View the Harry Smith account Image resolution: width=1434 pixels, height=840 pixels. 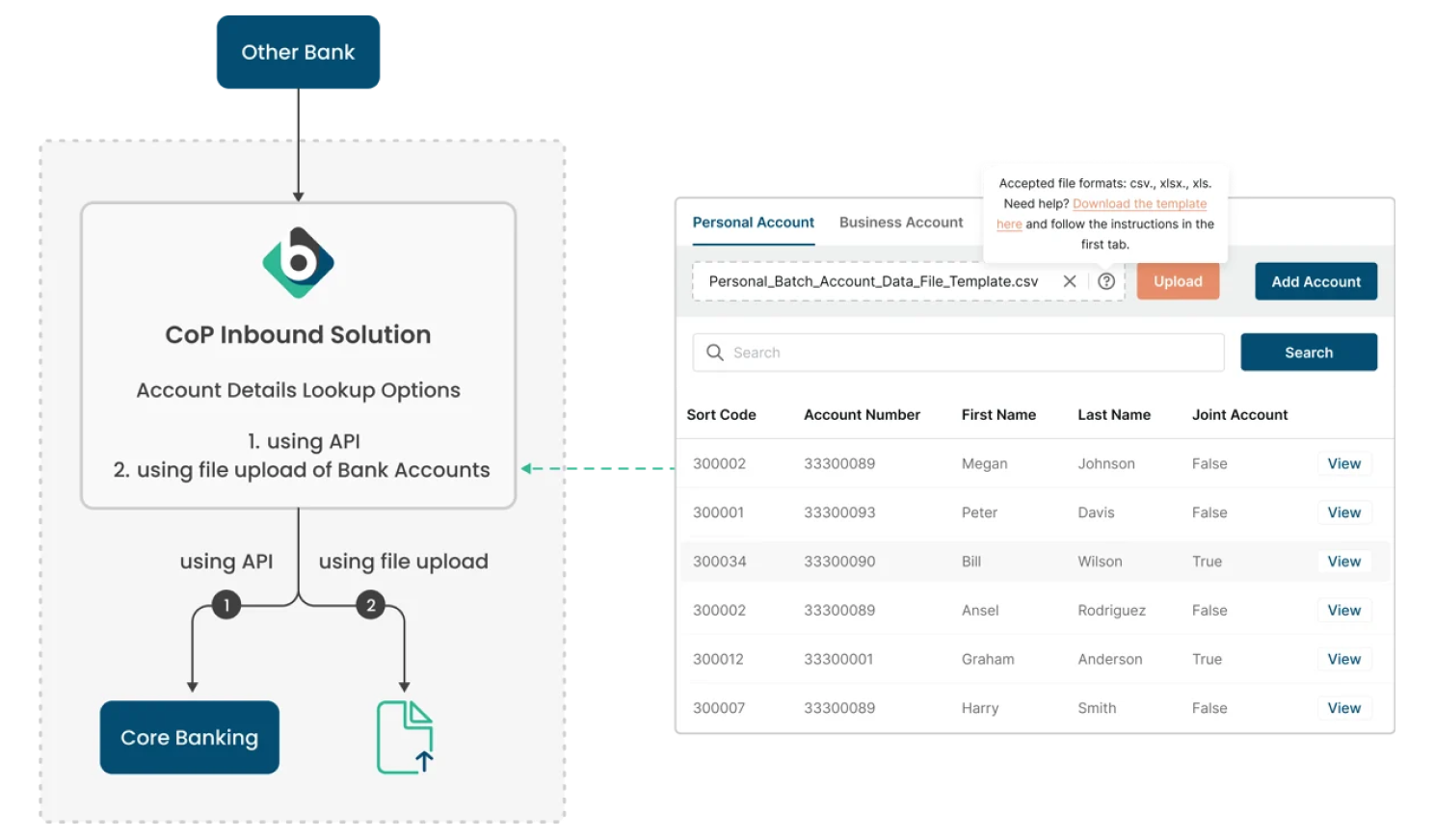pos(1344,708)
